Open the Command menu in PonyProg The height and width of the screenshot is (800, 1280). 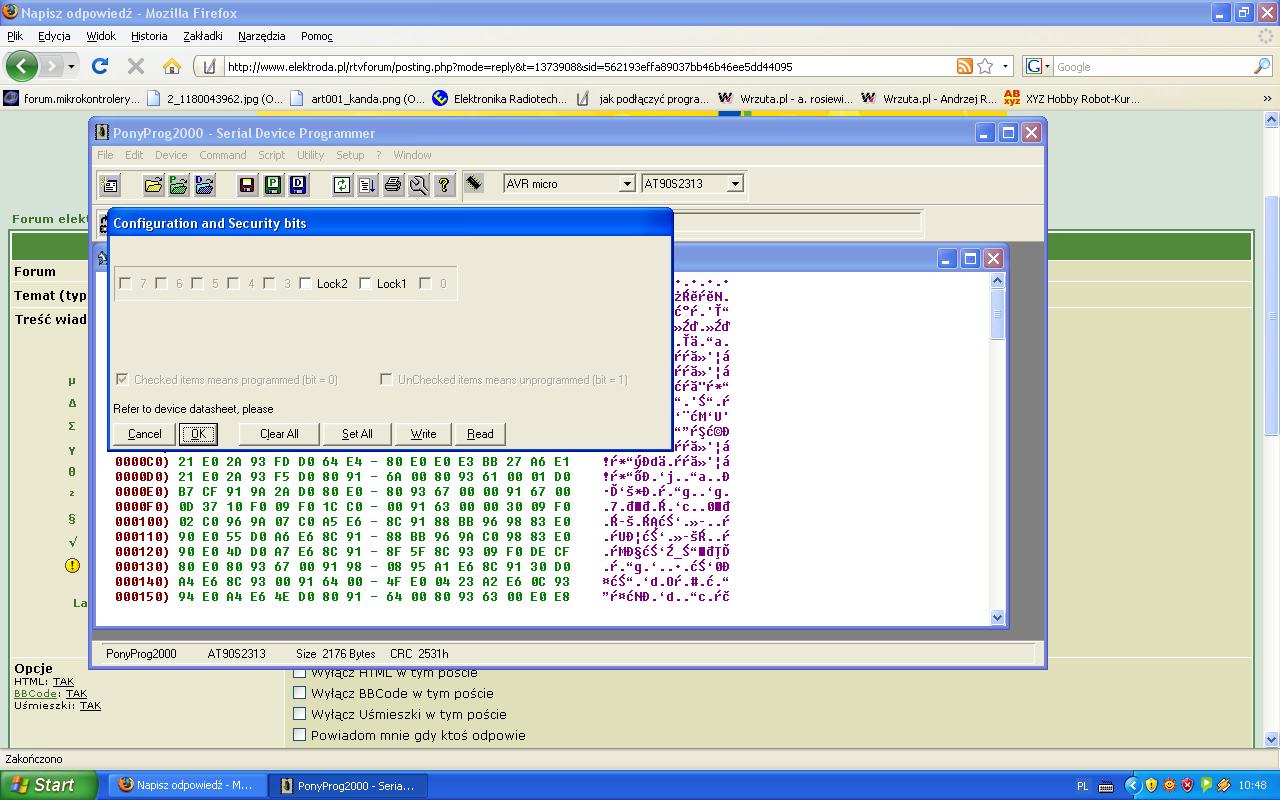pos(223,155)
